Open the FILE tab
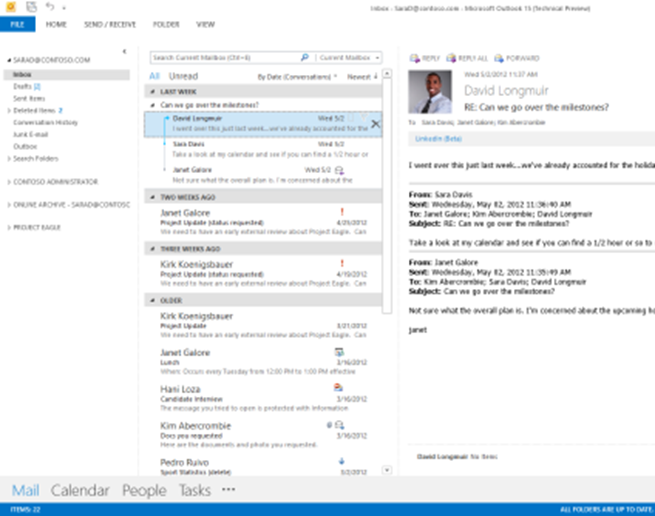This screenshot has height=516, width=655. [17, 24]
